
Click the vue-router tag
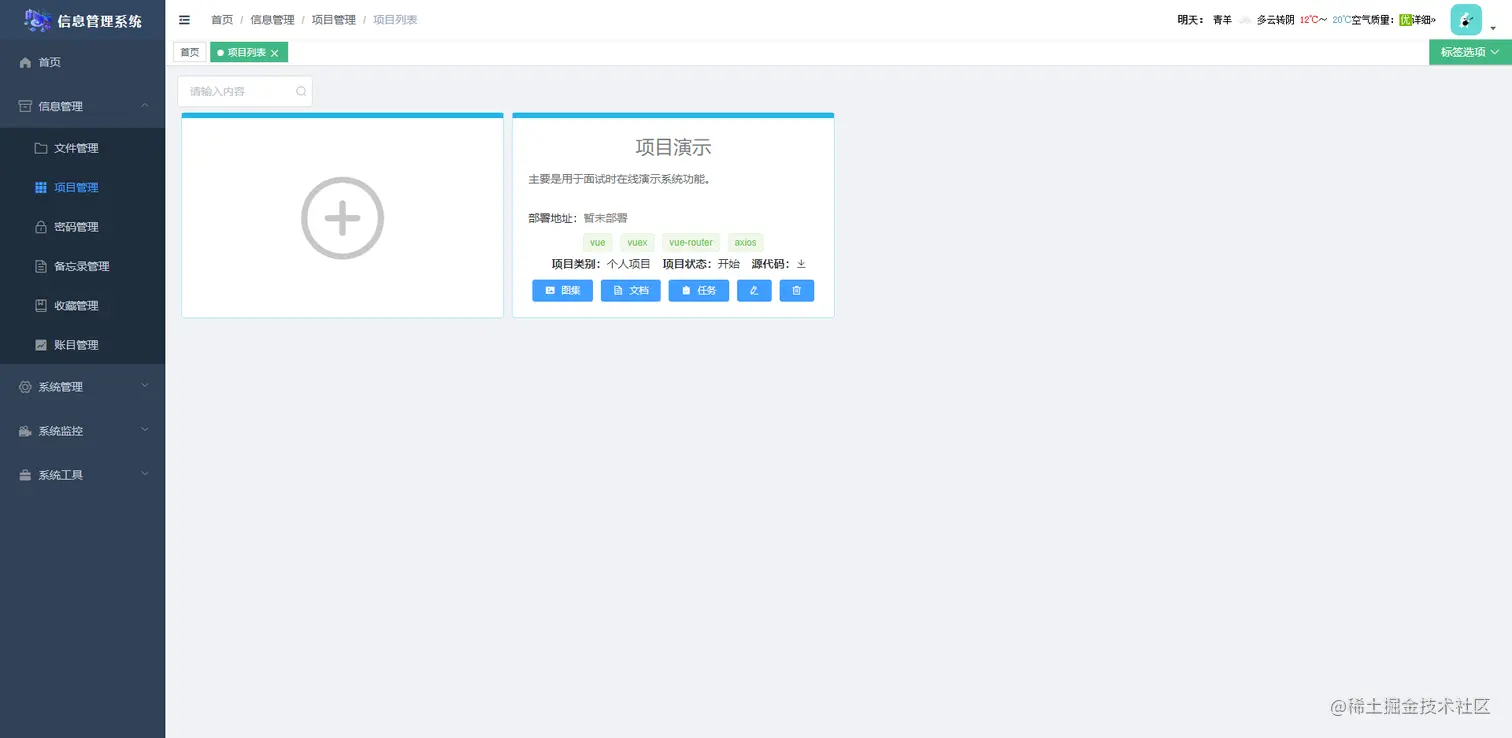click(x=691, y=242)
